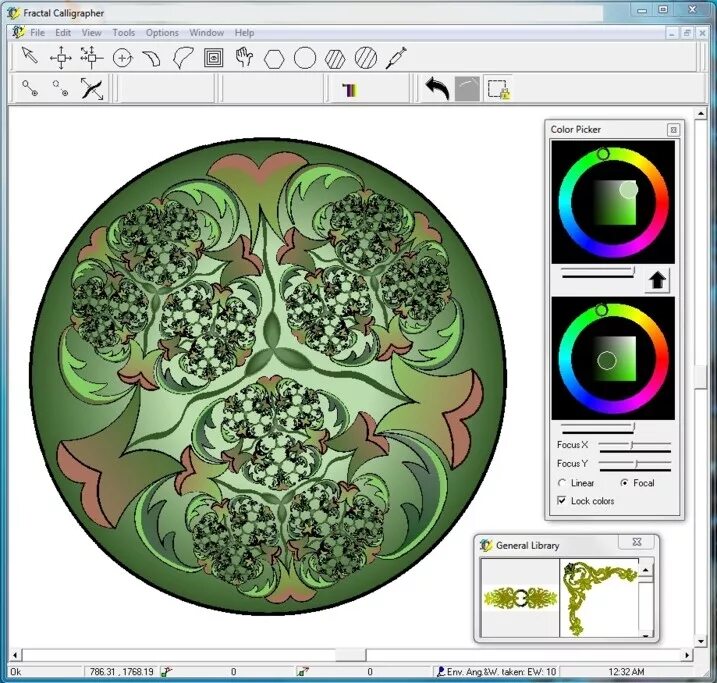Select the corner flourish library thumbnail

(599, 598)
